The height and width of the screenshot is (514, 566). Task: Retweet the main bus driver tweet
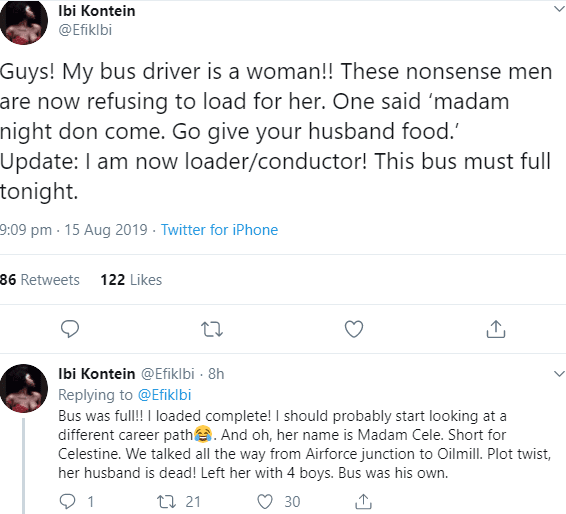(212, 329)
